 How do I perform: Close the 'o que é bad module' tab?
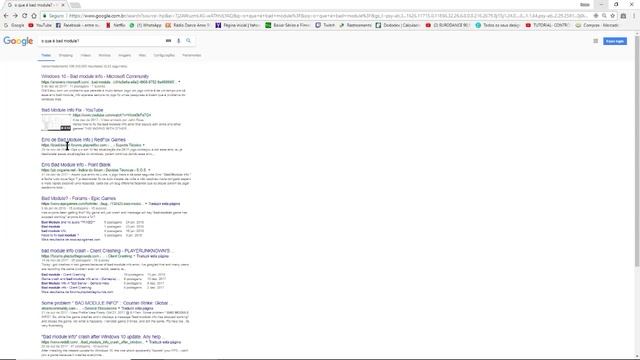(x=63, y=5)
